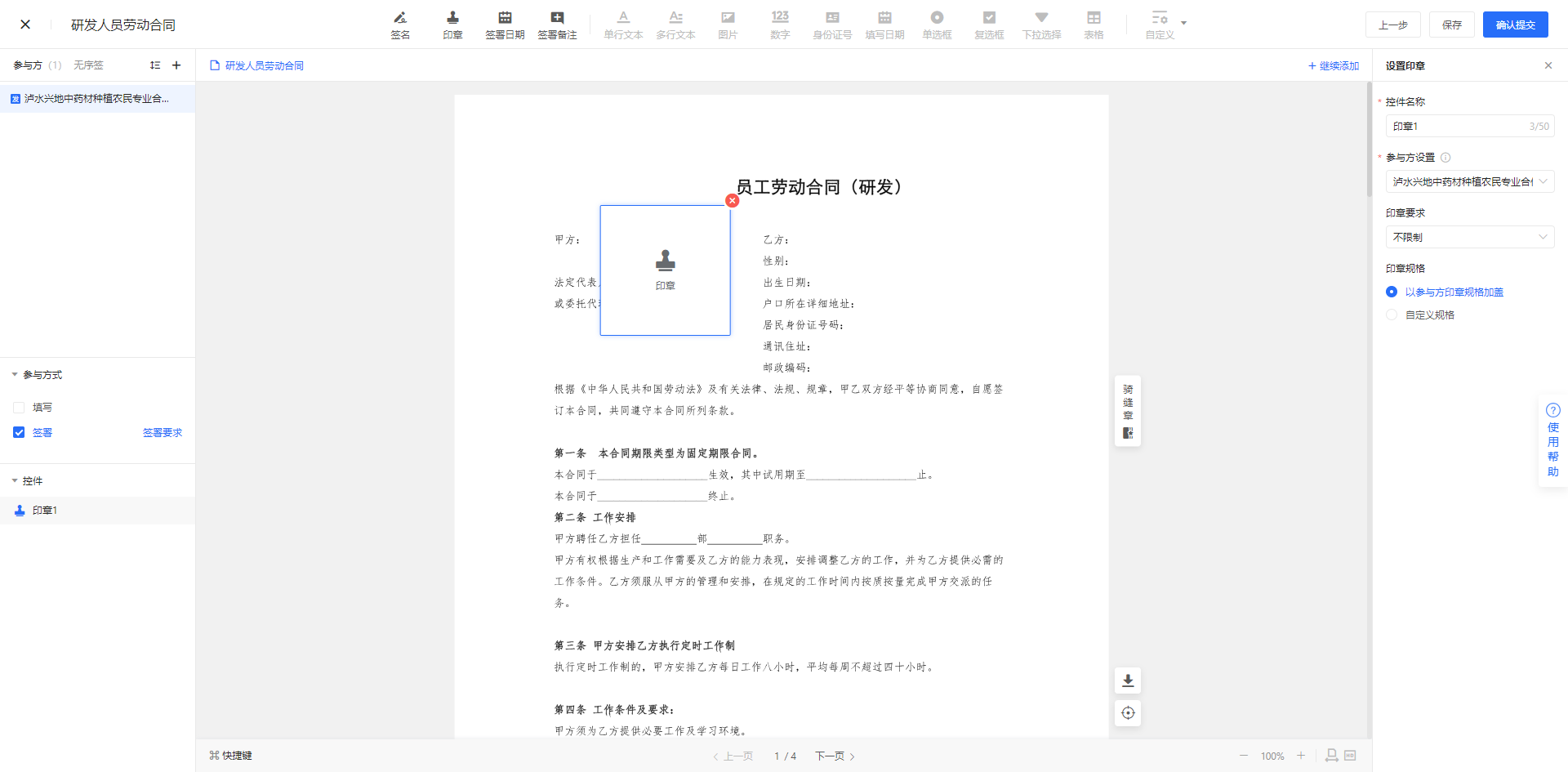1568x772 pixels.
Task: Click the 骑缝章 cross-page seal button
Action: pos(1128,411)
